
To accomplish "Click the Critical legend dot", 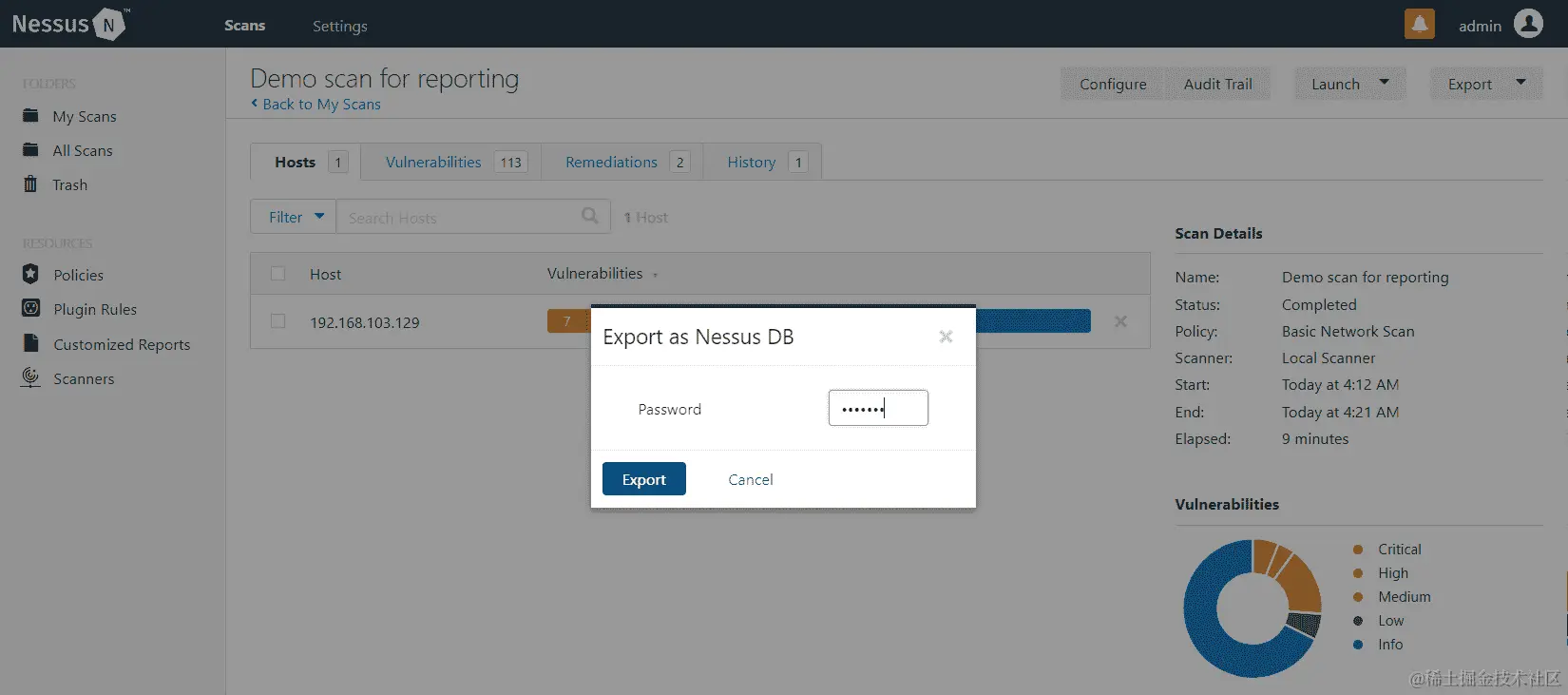I will [1358, 550].
